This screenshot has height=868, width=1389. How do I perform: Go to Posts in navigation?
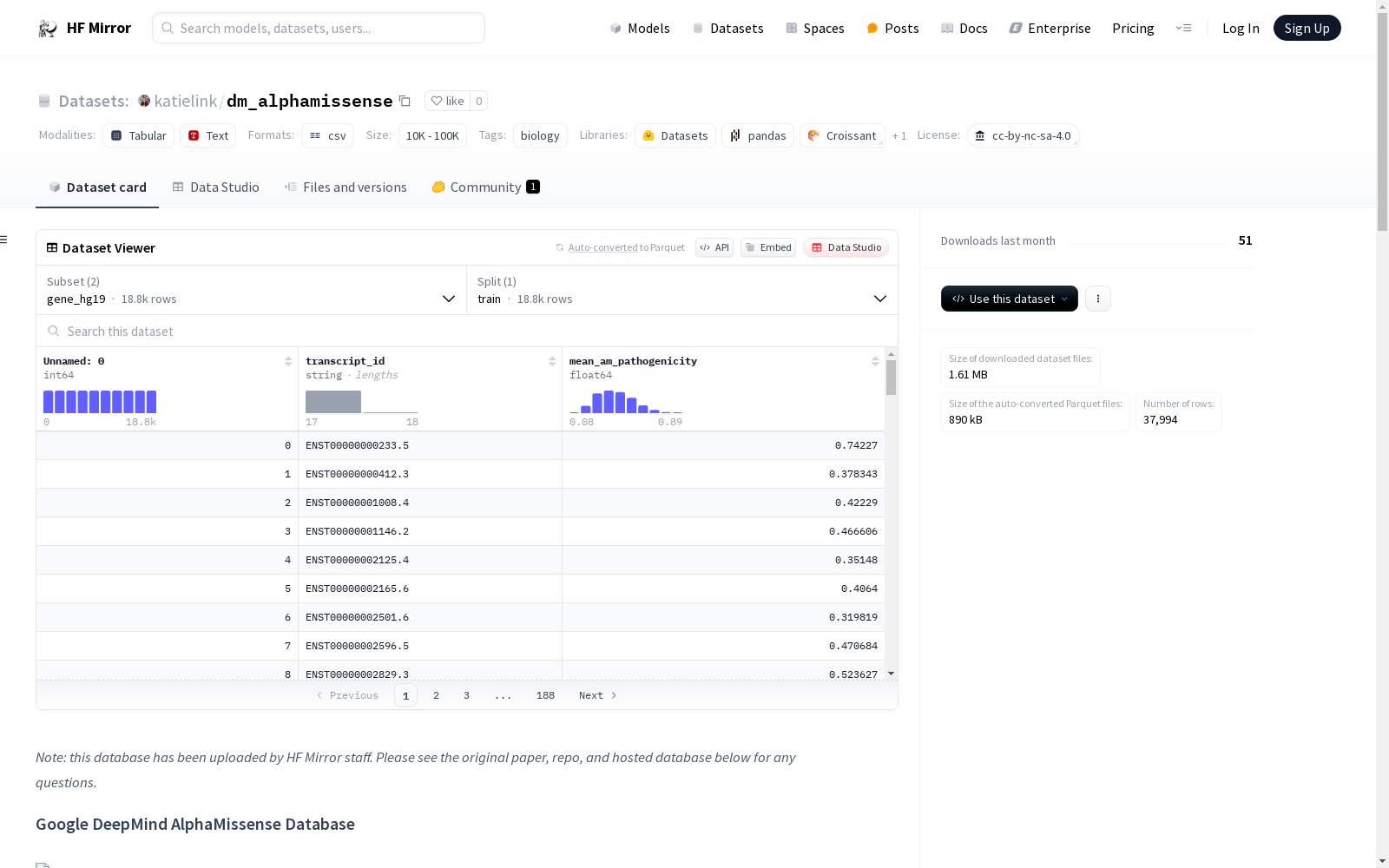click(x=892, y=28)
